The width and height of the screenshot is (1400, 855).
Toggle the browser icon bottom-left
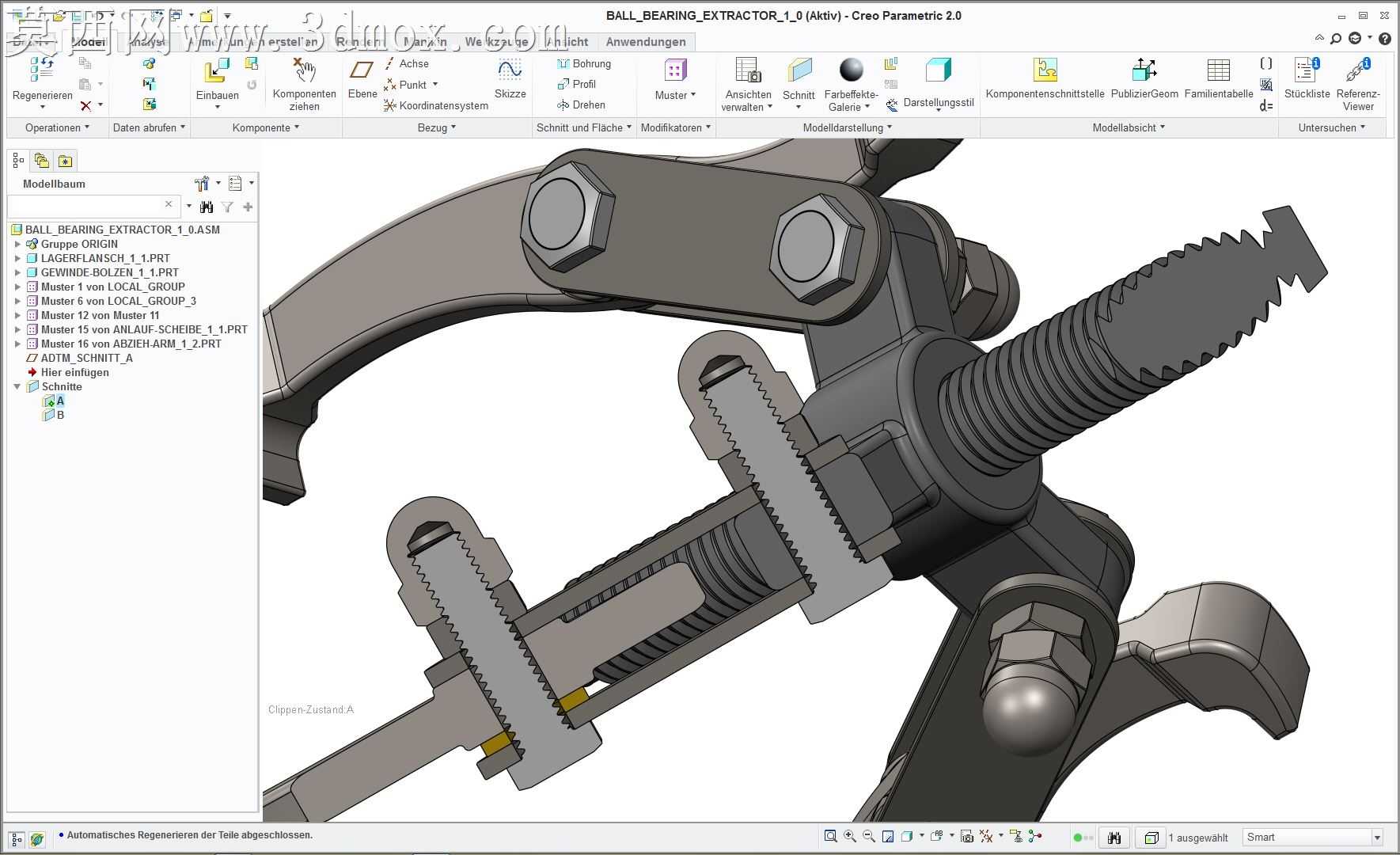coord(37,839)
